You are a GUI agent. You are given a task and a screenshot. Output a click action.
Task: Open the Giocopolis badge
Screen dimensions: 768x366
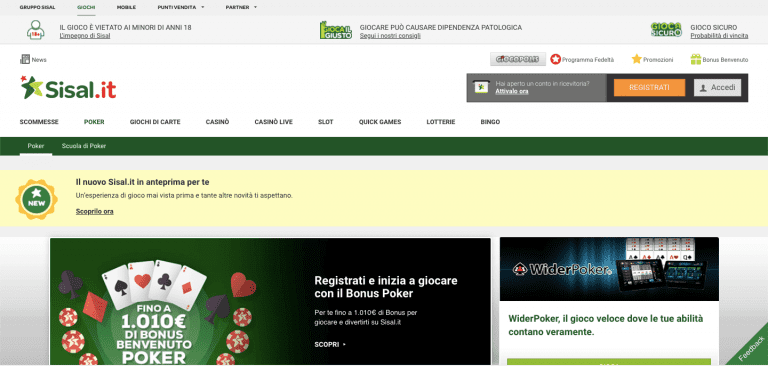pyautogui.click(x=518, y=59)
